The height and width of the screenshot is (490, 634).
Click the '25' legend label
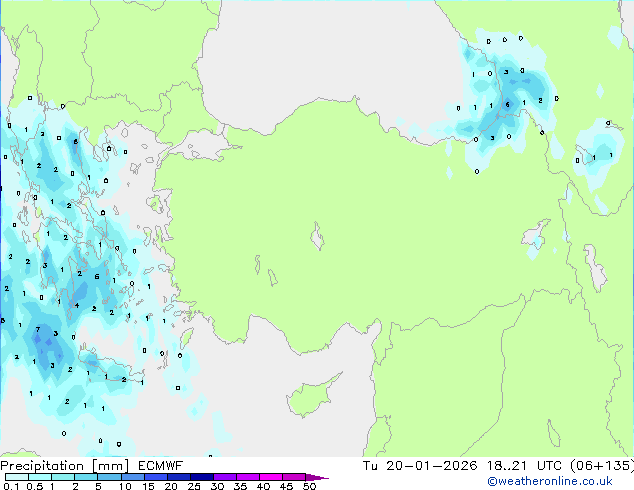point(194,486)
